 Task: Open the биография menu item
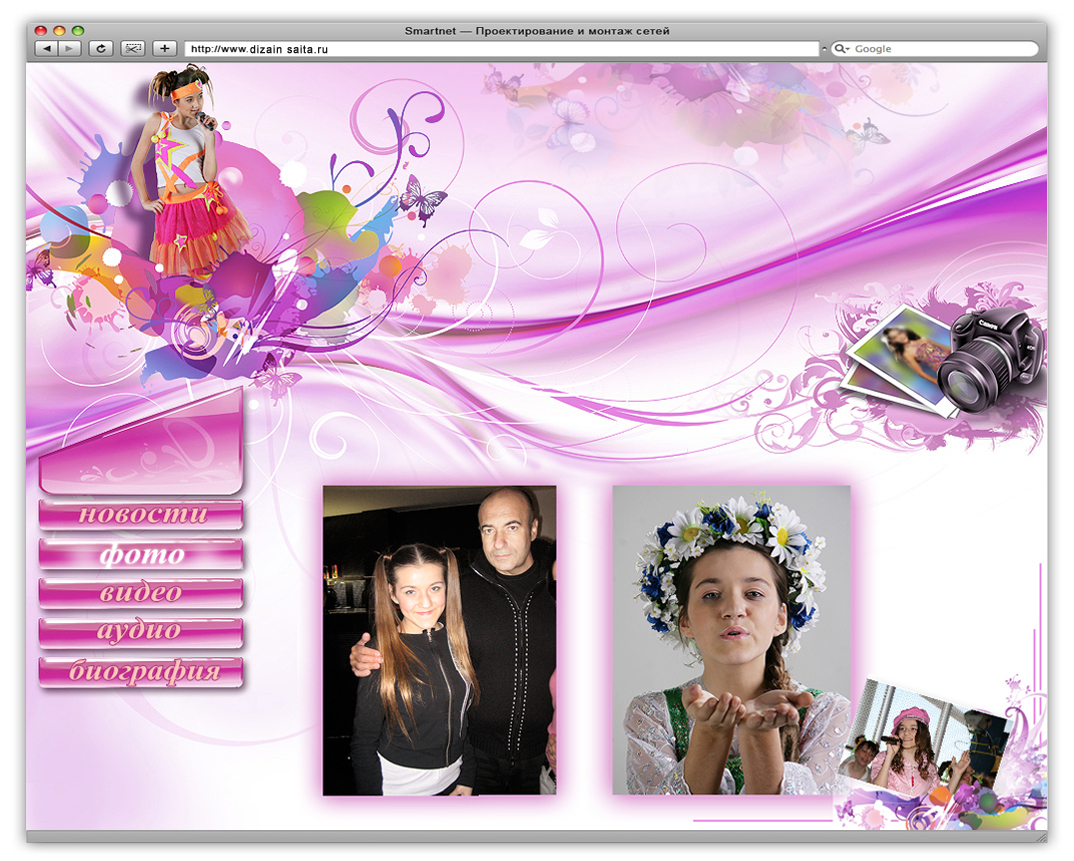coord(141,672)
